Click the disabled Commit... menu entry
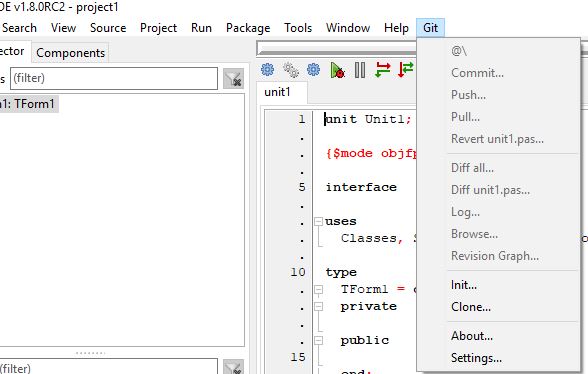This screenshot has width=588, height=374. [x=499, y=73]
